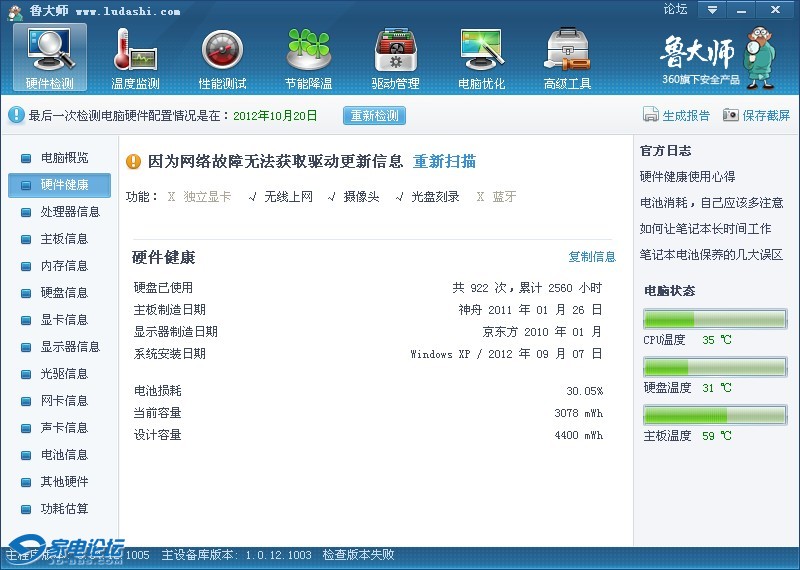
Task: Select 电脑概览 in the sidebar
Action: point(63,158)
